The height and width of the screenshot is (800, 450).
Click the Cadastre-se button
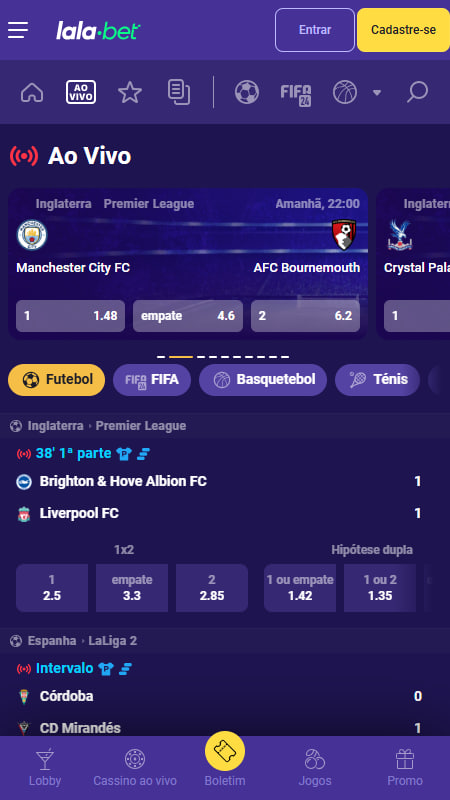[x=403, y=30]
